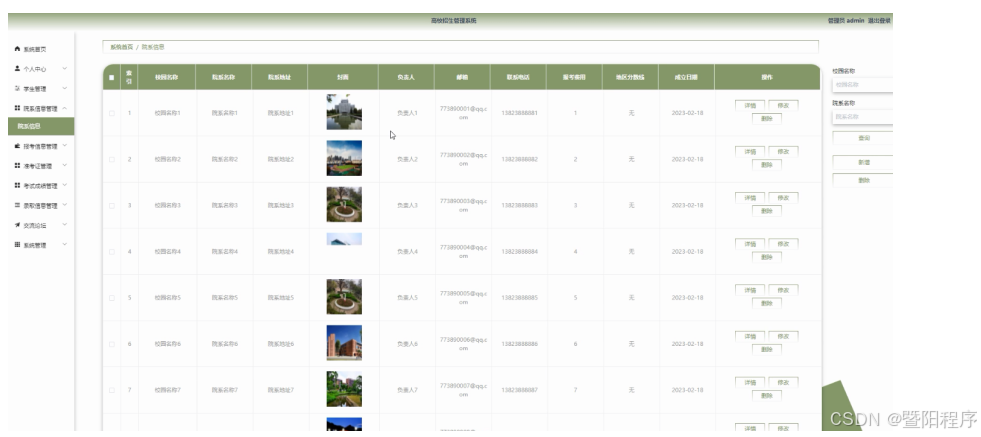Click the 系统首页 breadcrumb link

click(121, 47)
